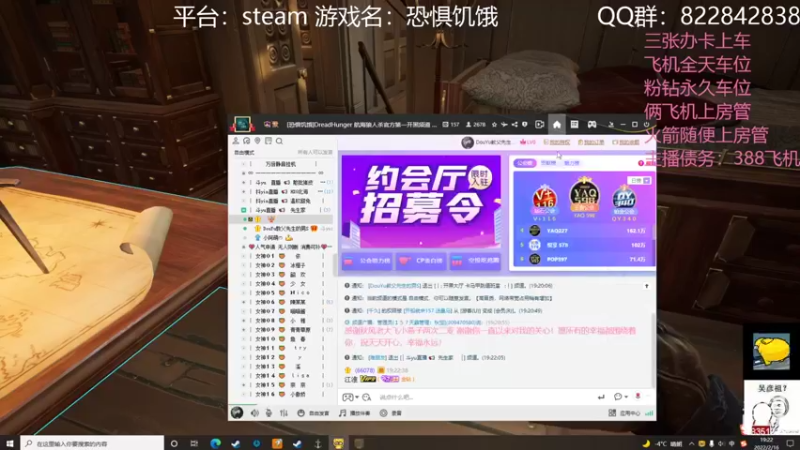This screenshot has width=800, height=450.
Task: Open user avatar in bottom bar
Action: point(237,412)
